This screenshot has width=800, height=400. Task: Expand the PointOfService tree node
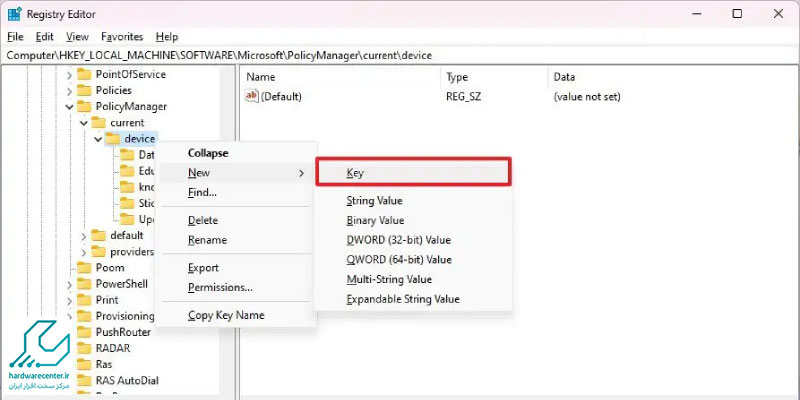pos(69,75)
